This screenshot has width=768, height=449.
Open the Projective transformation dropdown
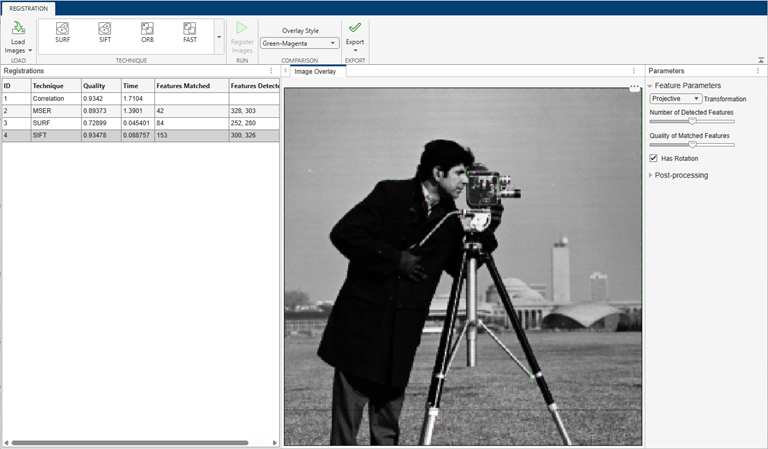click(675, 98)
